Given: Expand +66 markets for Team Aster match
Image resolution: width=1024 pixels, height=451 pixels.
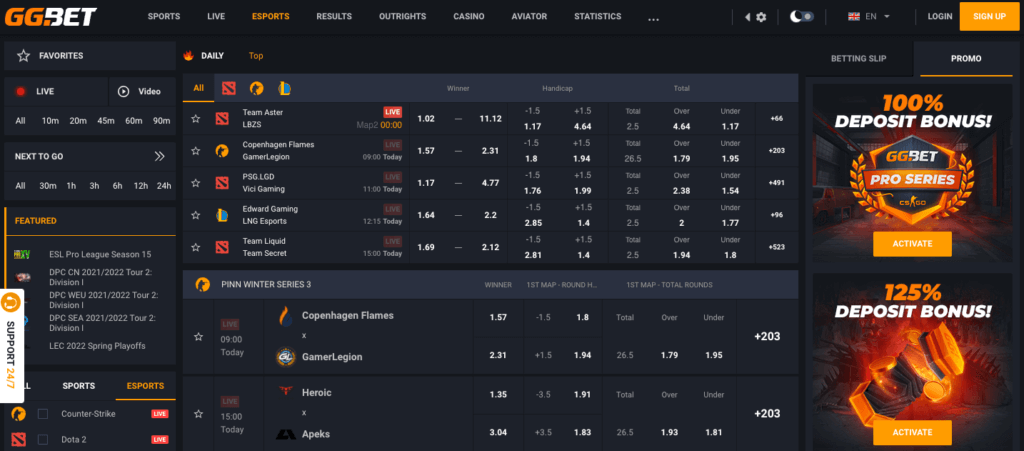Looking at the screenshot, I should coord(777,119).
